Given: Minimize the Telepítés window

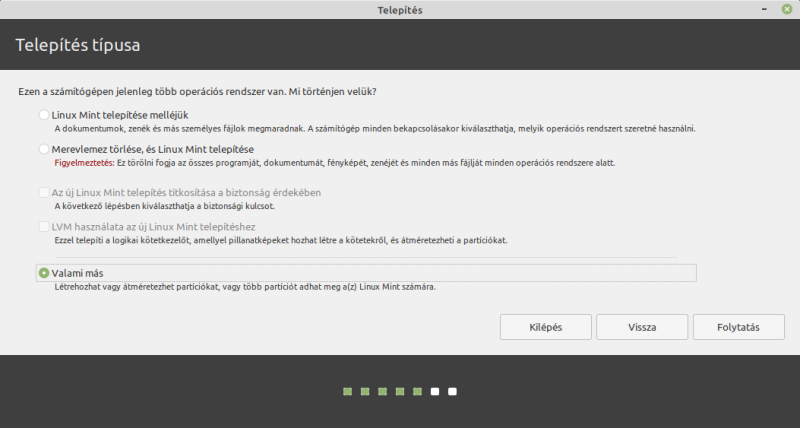Looking at the screenshot, I should [x=764, y=10].
